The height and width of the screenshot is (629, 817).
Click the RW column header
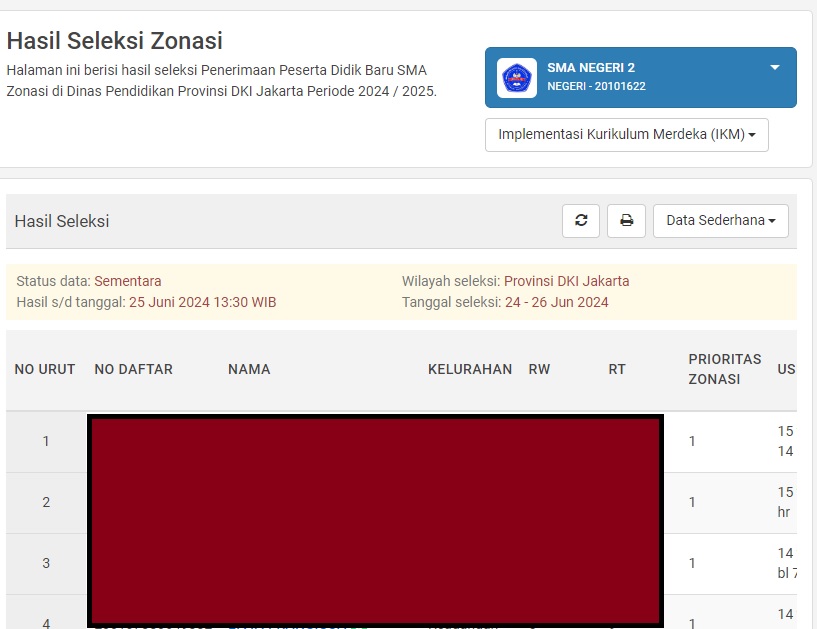coord(537,369)
